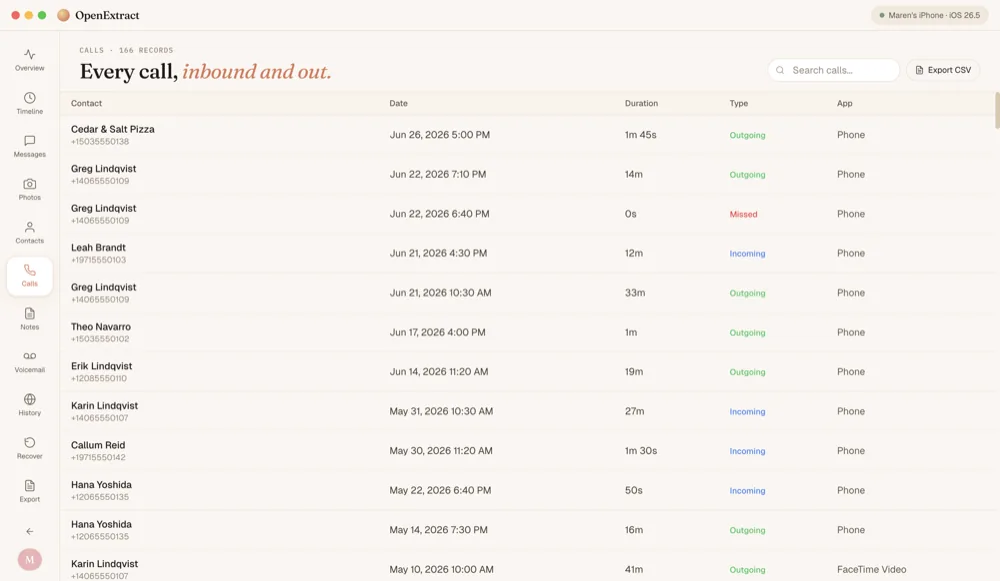Click the OpenExtract app logo
This screenshot has width=1000, height=581.
(x=63, y=15)
